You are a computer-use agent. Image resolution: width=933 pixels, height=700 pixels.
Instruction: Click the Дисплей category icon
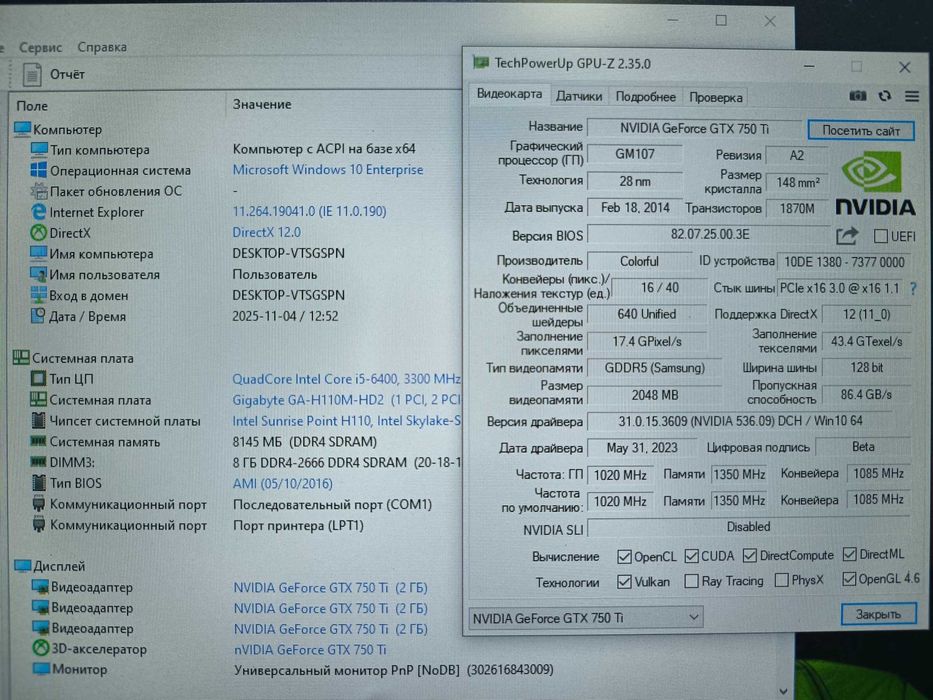23,565
